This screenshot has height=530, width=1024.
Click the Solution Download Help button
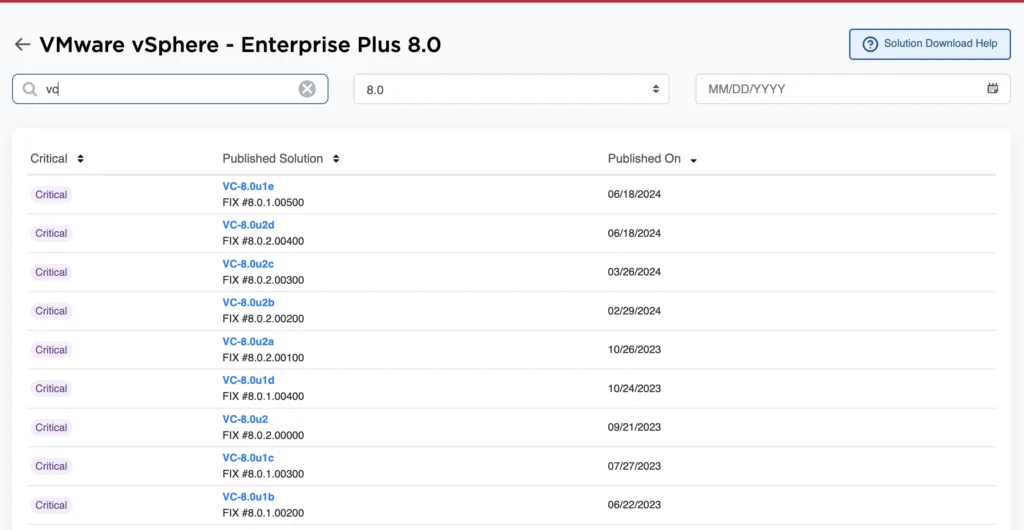click(930, 44)
